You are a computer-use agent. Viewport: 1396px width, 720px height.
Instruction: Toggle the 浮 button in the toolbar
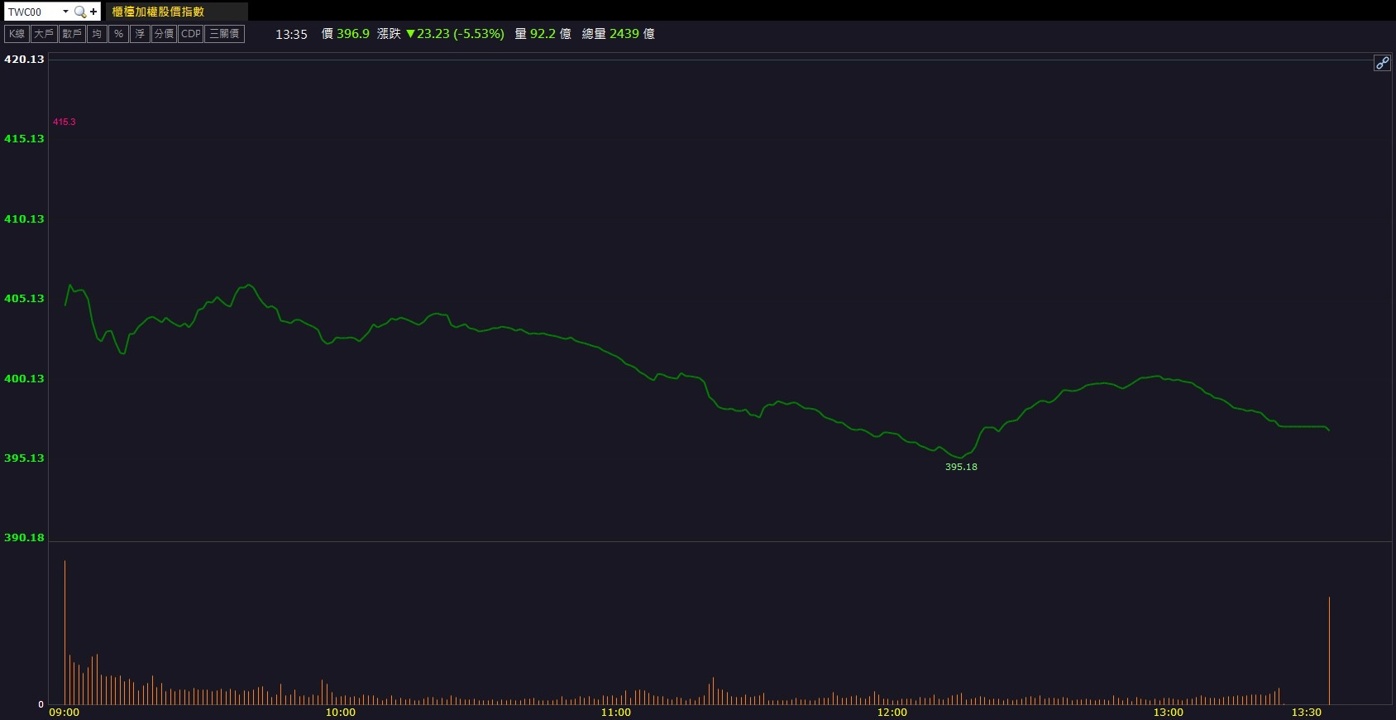(140, 34)
